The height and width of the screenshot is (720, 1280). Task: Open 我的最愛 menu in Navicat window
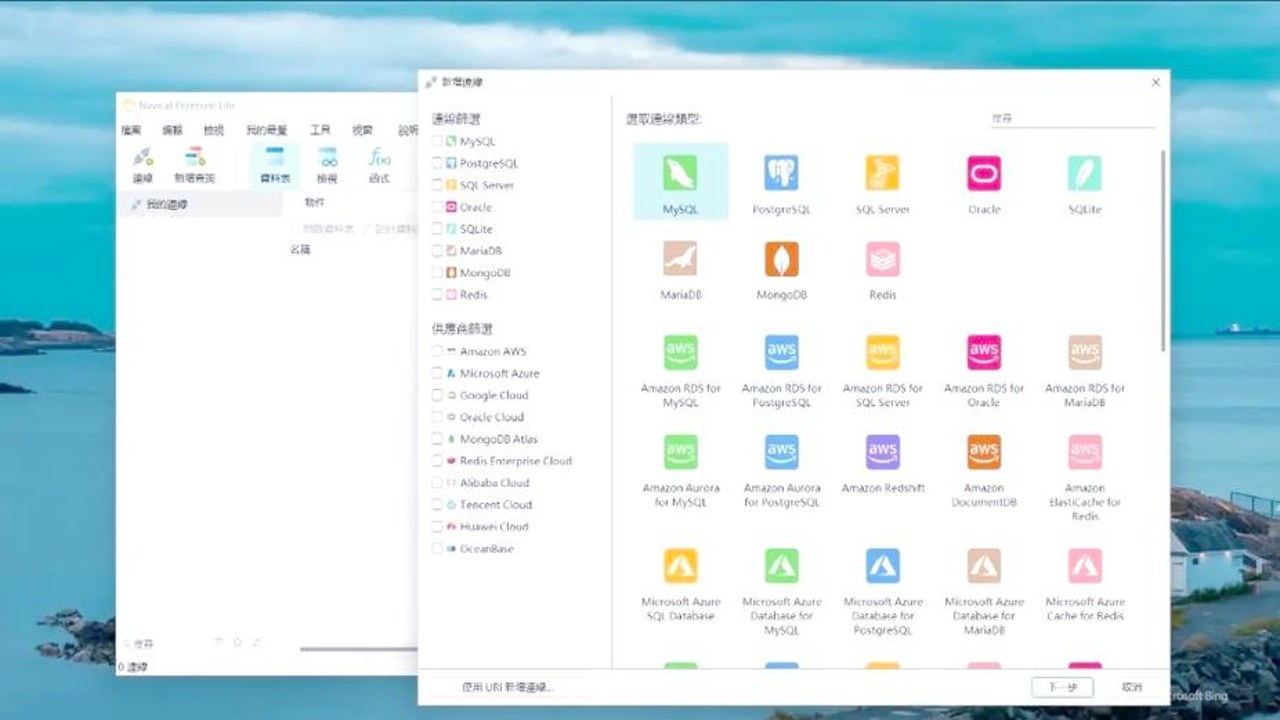pyautogui.click(x=267, y=130)
